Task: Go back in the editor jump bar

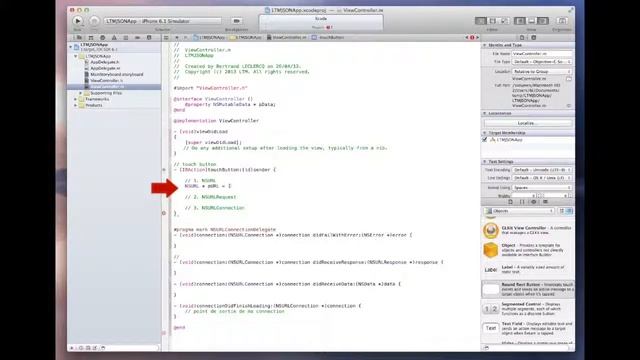Action: pyautogui.click(x=177, y=38)
